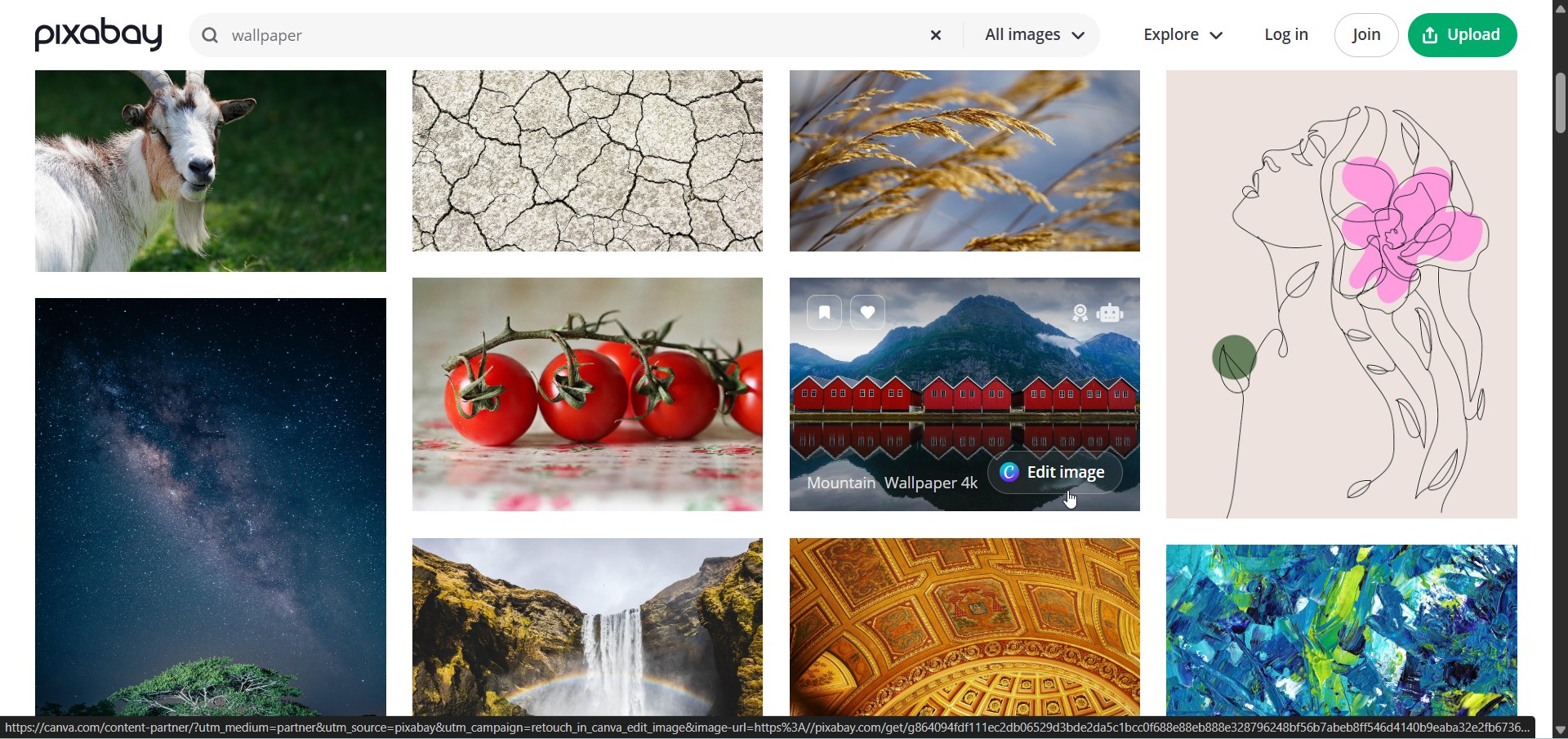Like the mountain image with heart icon
Screen dimensions: 1568x739
[868, 313]
